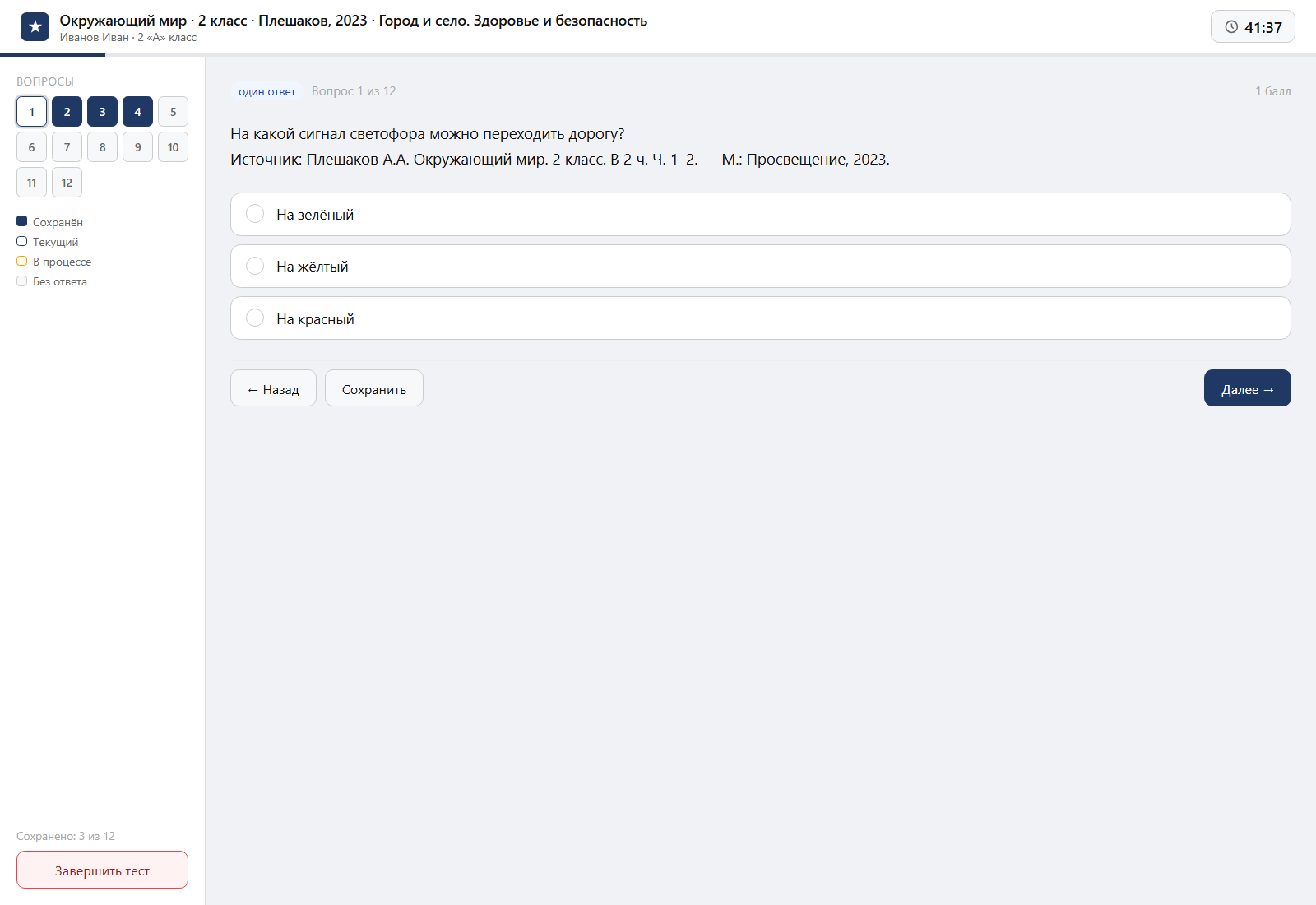Click the «ВОПРОСЫ» sidebar heading

(x=45, y=81)
